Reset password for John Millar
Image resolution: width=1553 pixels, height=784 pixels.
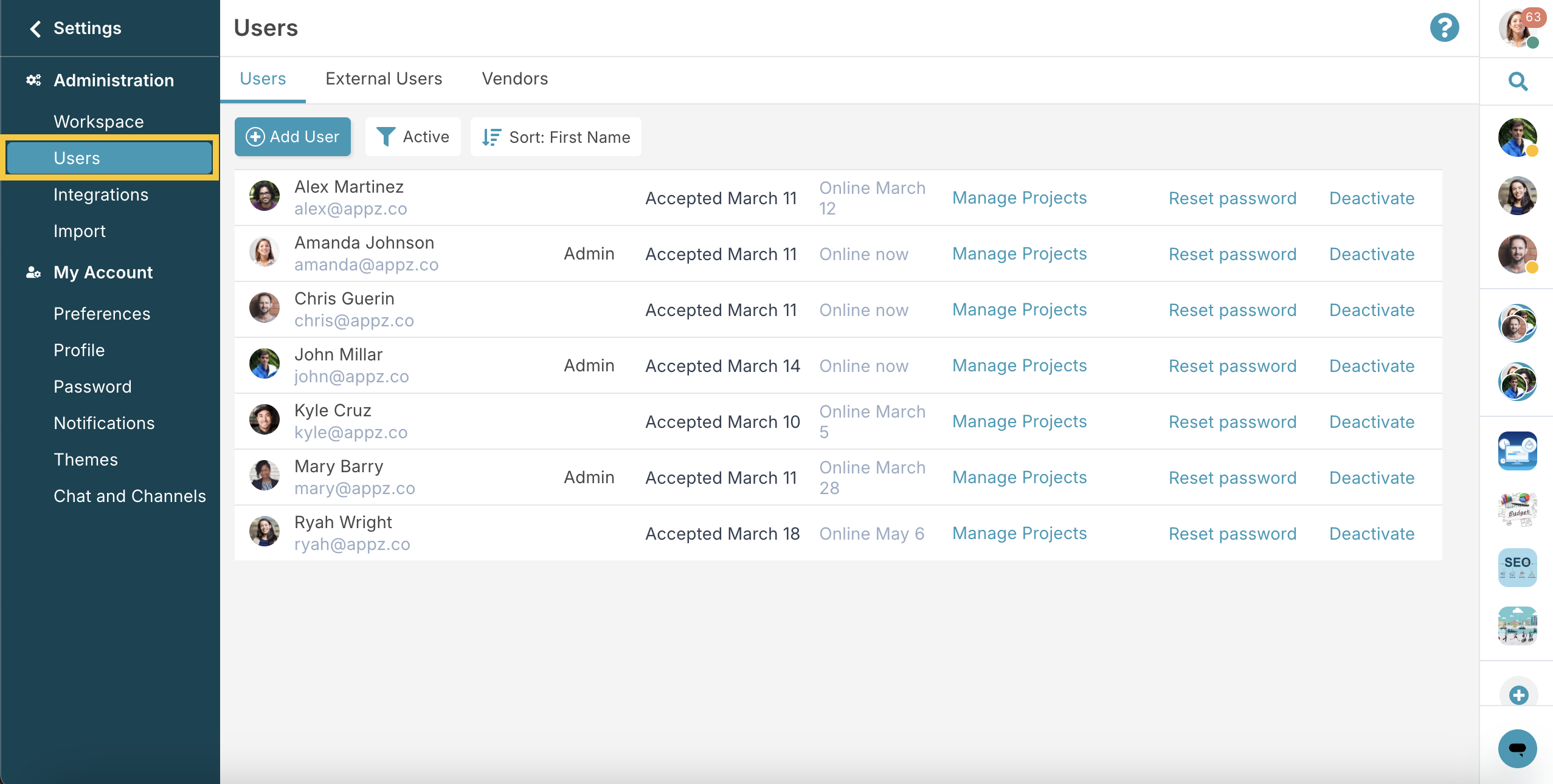pyautogui.click(x=1233, y=366)
